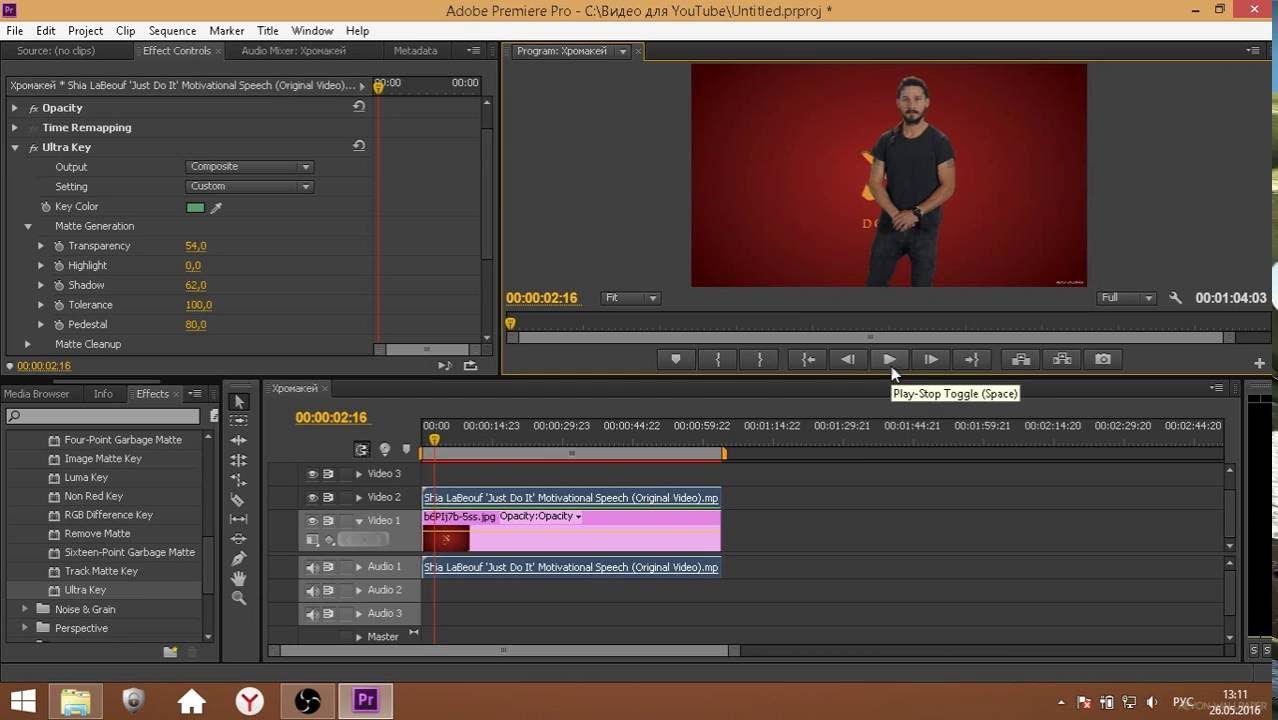Click the Extract button

[x=1062, y=359]
